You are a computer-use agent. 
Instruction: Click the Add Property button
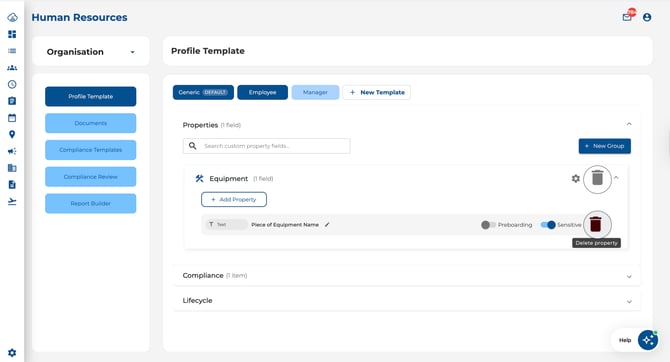234,200
